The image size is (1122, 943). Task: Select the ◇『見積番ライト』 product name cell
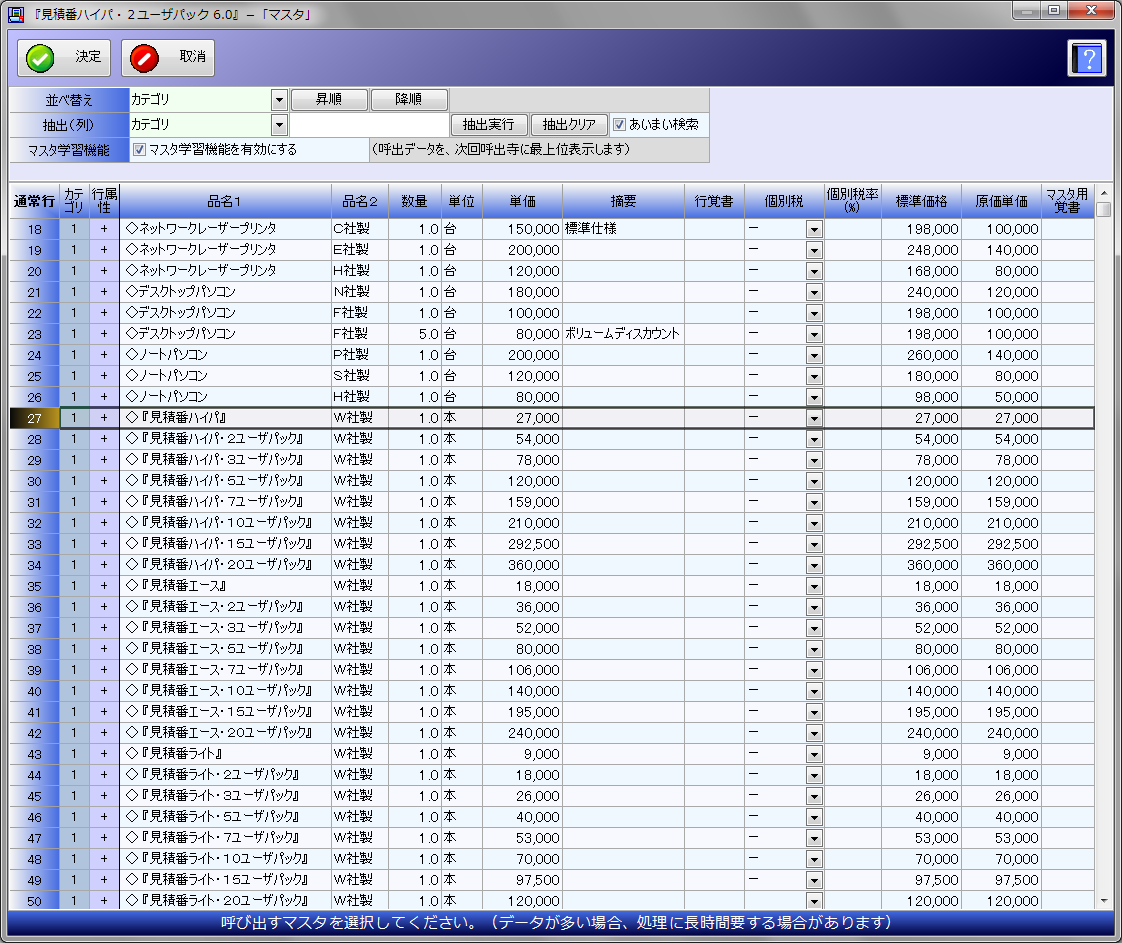click(x=225, y=754)
